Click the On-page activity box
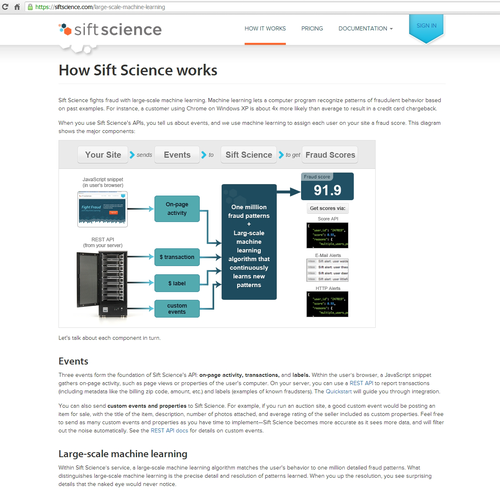 177,209
